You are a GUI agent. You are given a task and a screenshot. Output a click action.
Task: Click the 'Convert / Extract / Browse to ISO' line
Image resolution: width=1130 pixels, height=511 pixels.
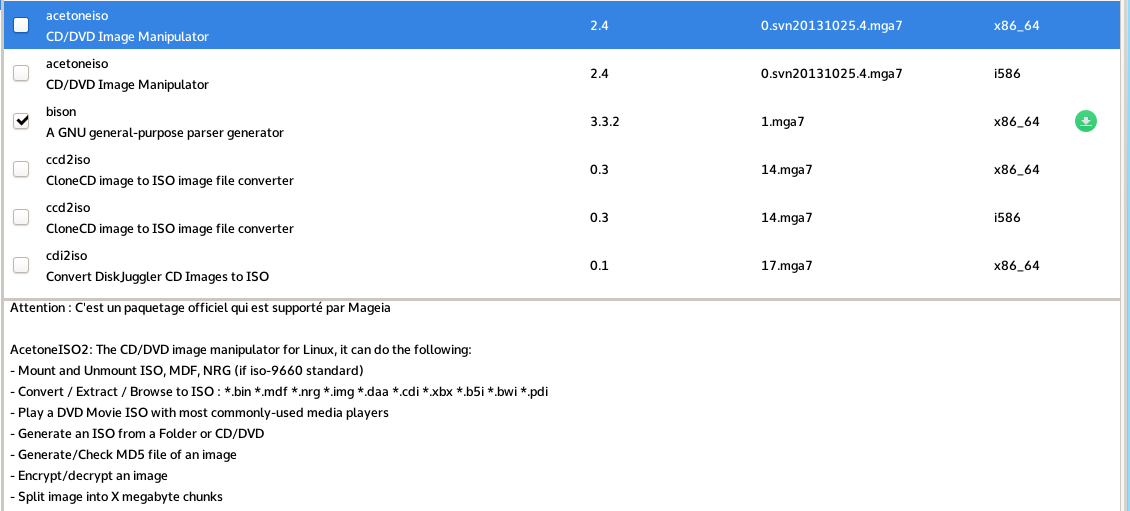tap(280, 392)
